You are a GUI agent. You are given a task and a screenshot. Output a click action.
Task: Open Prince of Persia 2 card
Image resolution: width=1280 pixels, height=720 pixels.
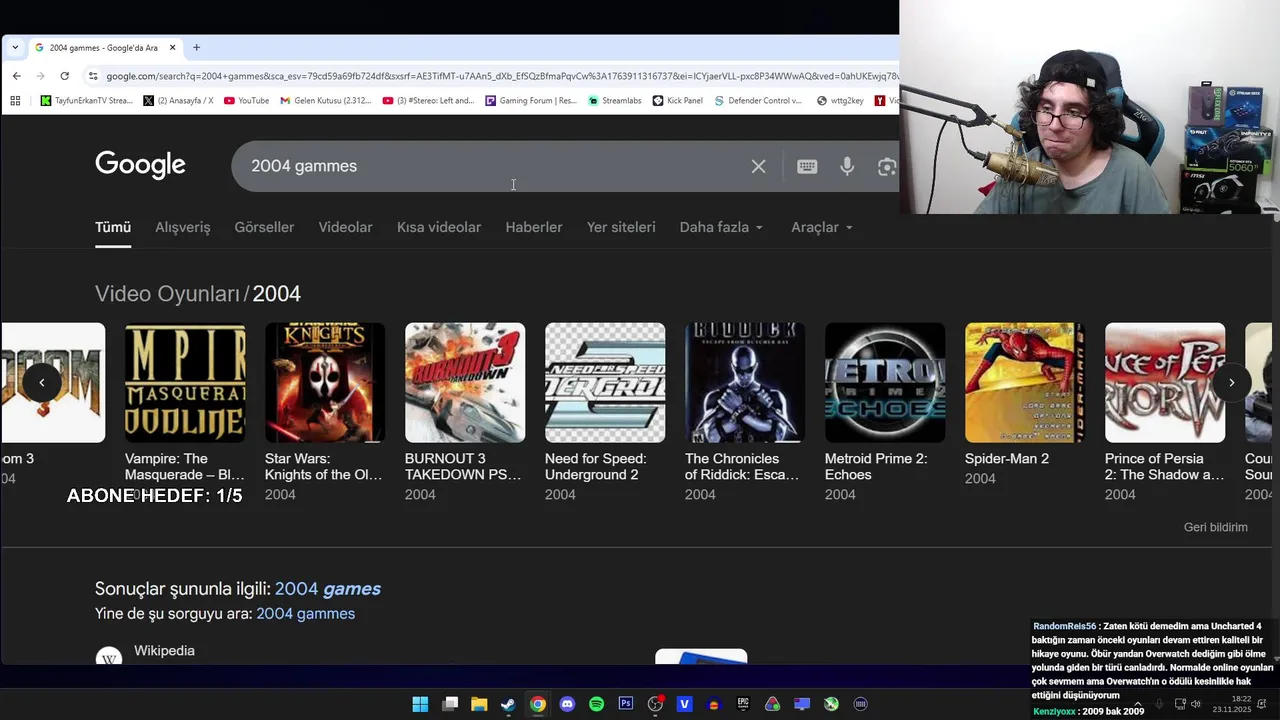(x=1165, y=412)
